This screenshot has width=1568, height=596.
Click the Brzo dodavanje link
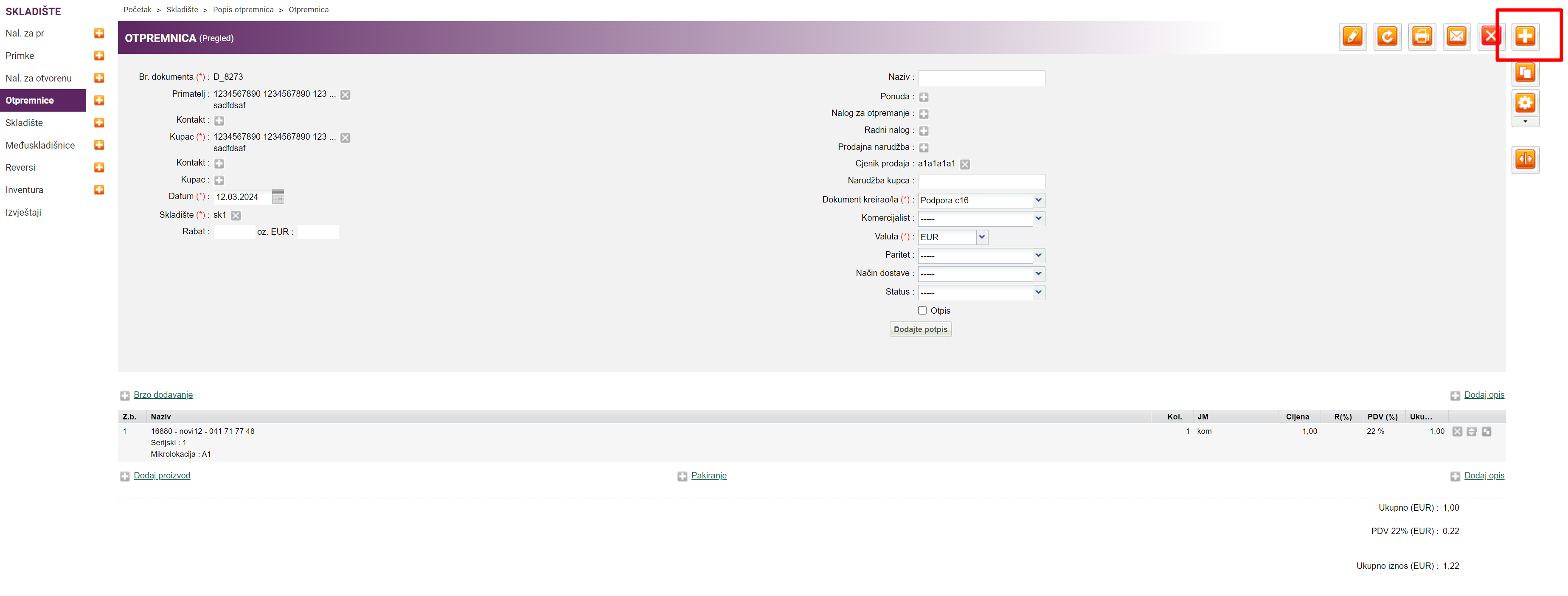point(163,395)
